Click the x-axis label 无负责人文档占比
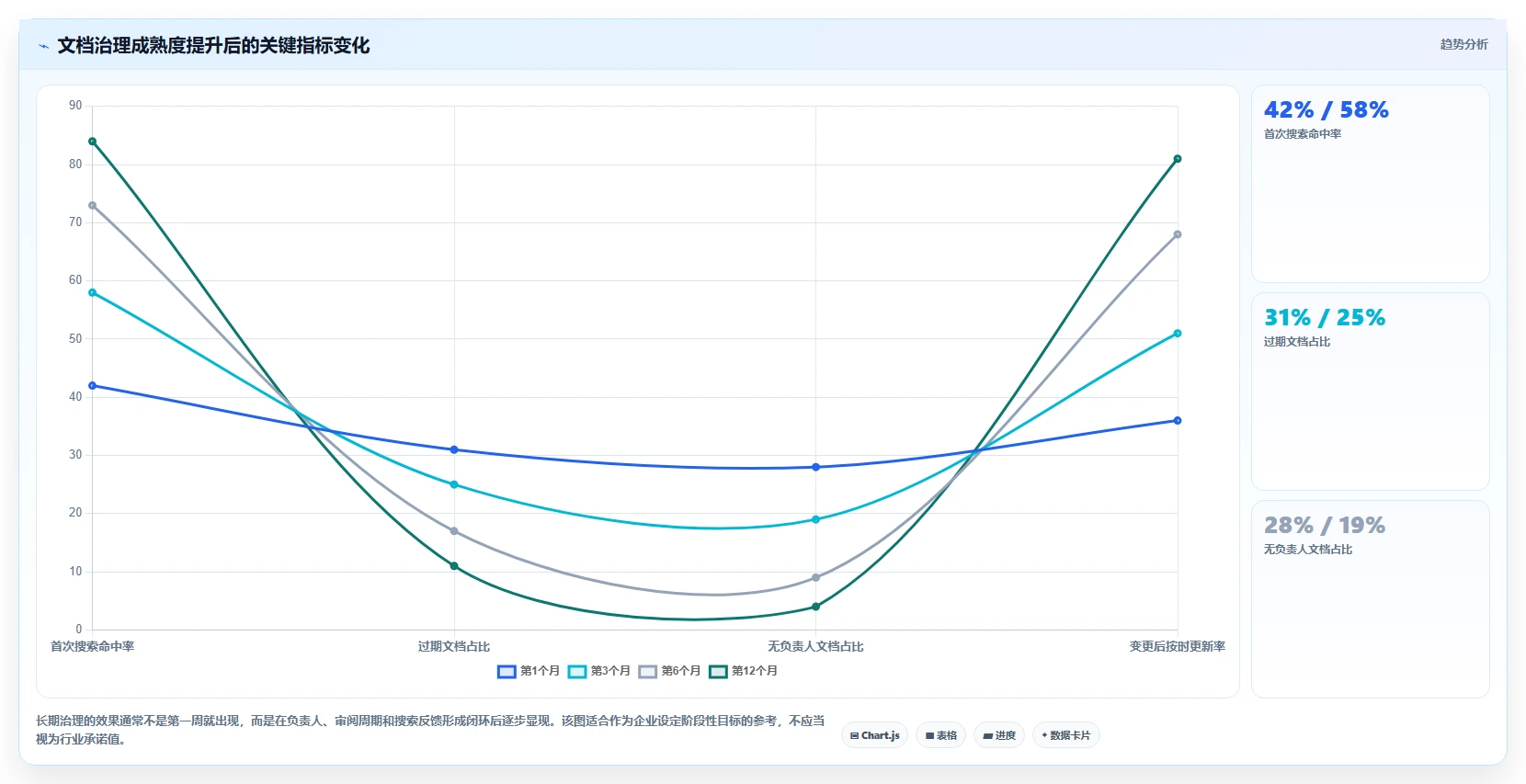The width and height of the screenshot is (1526, 784). 815,647
